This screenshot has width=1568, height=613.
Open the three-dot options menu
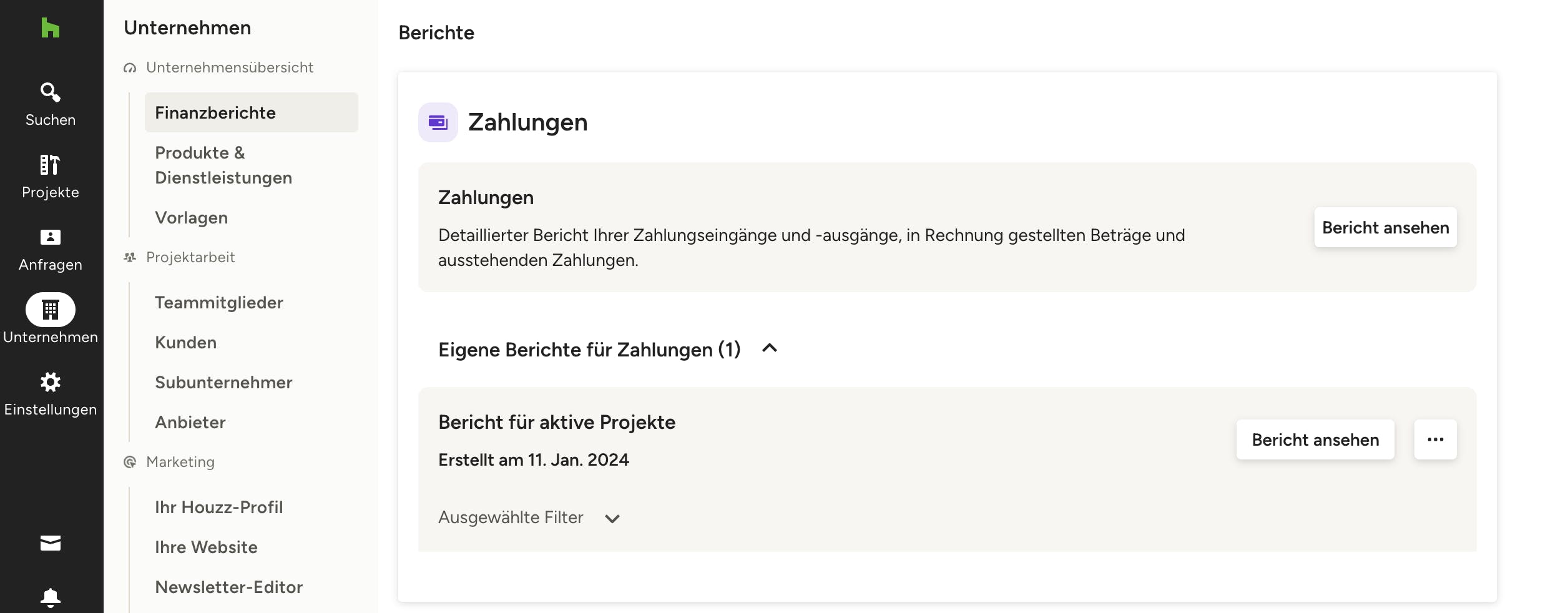1436,439
